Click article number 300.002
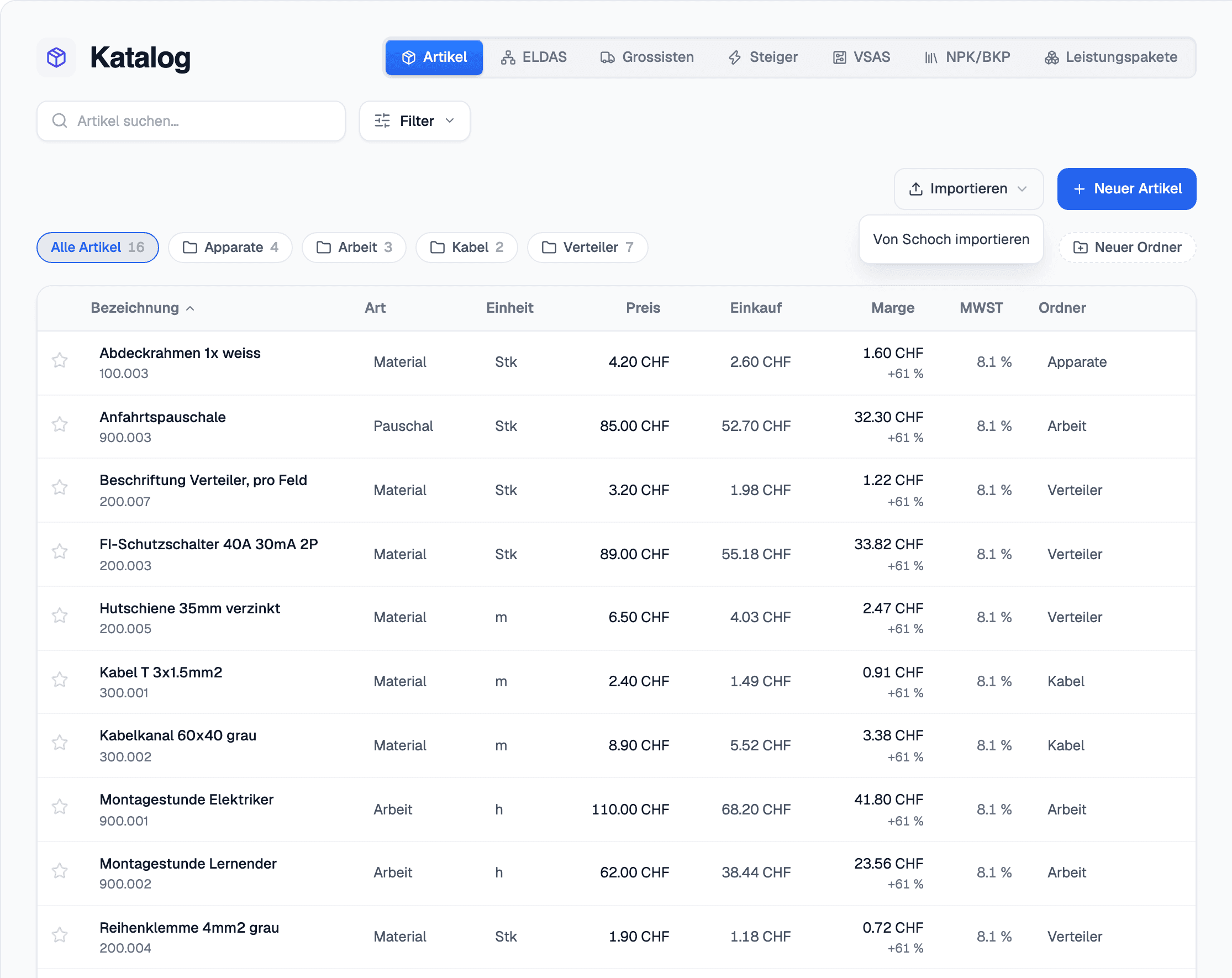This screenshot has width=1232, height=978. [125, 757]
